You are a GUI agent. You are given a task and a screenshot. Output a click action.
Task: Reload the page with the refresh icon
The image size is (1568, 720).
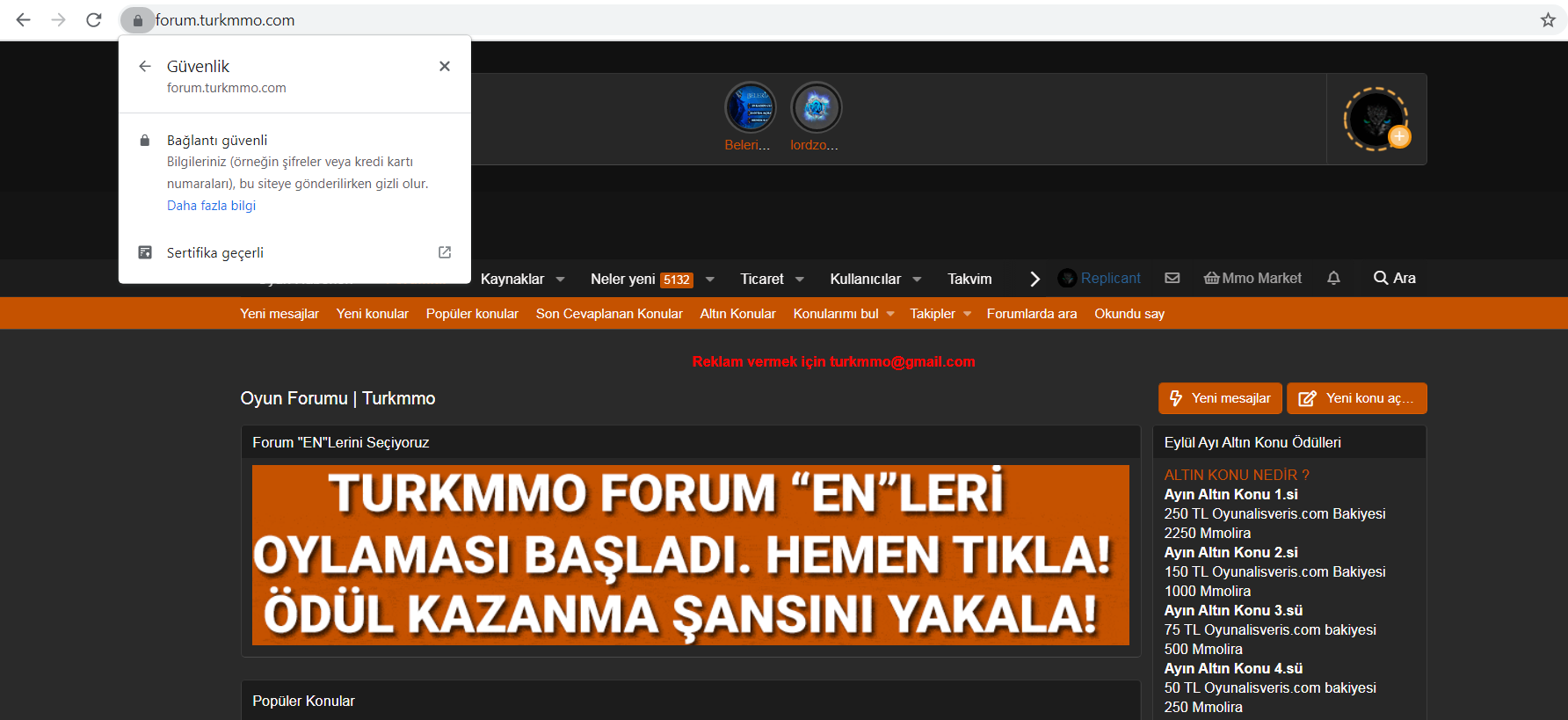[x=94, y=19]
